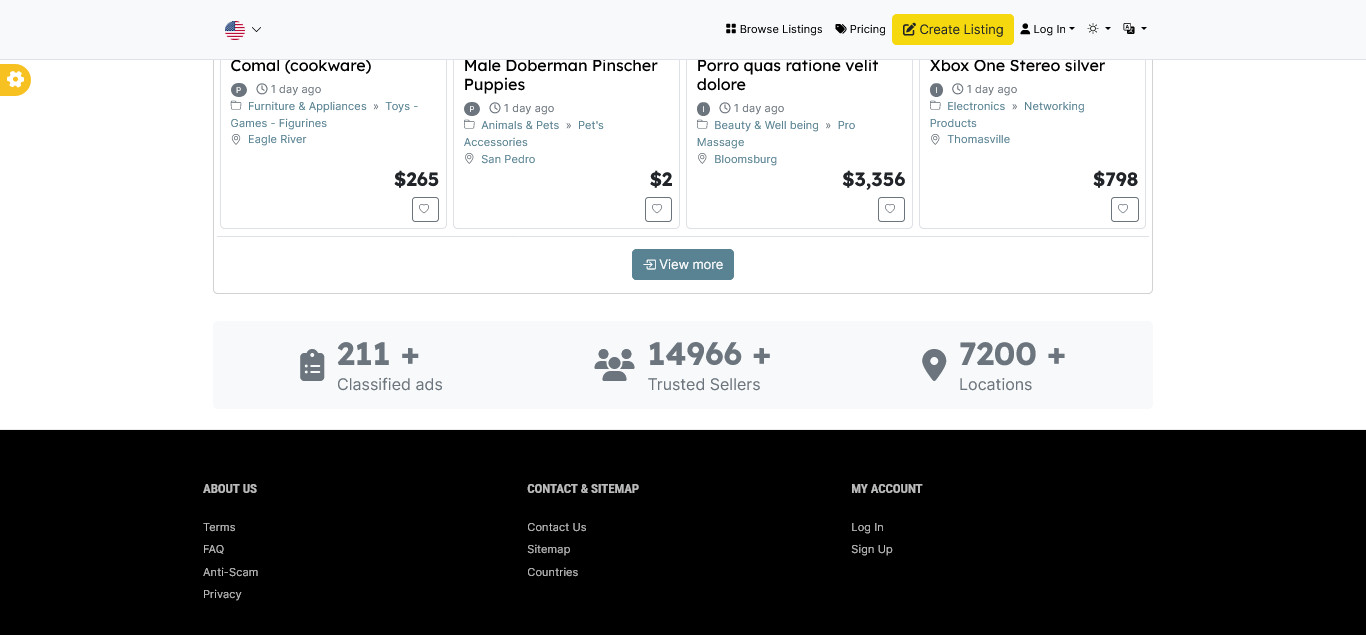Select the San Pedro location link
Image resolution: width=1366 pixels, height=635 pixels.
pos(508,159)
